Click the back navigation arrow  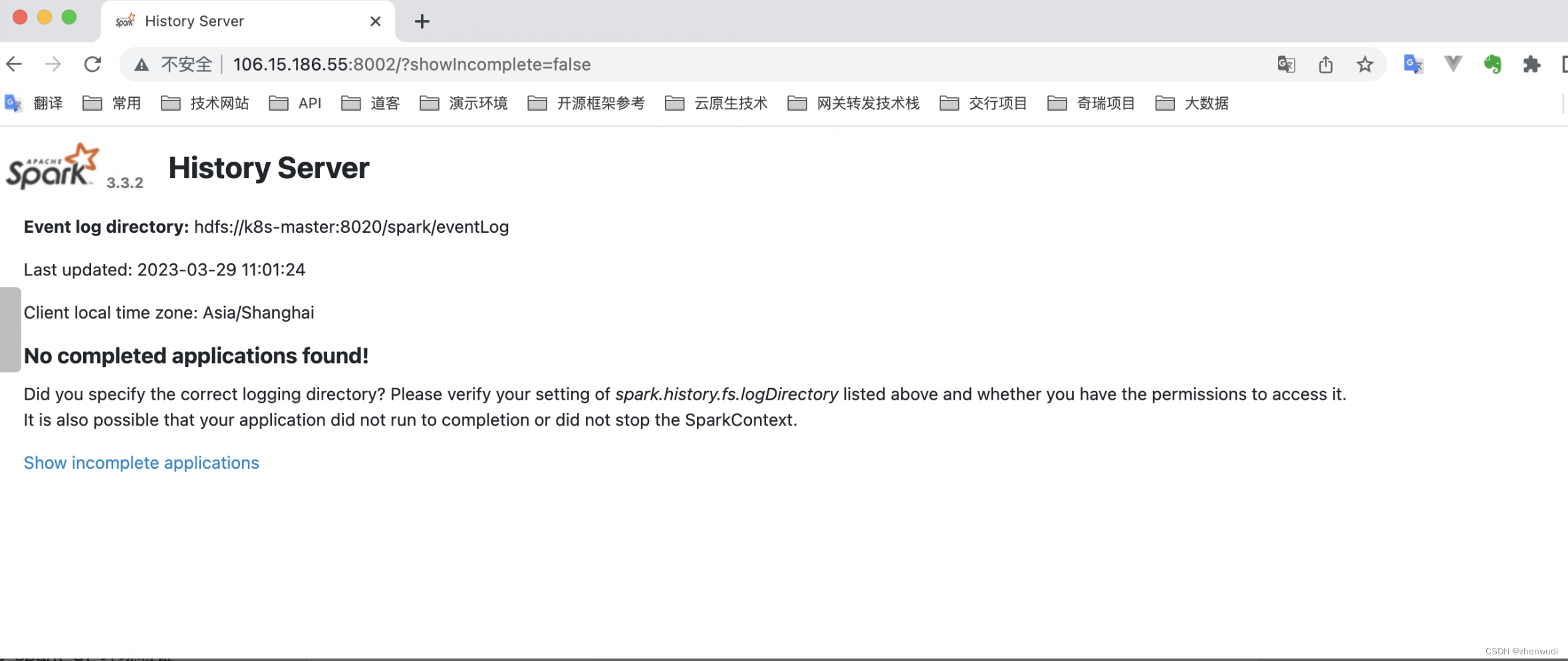[x=15, y=64]
